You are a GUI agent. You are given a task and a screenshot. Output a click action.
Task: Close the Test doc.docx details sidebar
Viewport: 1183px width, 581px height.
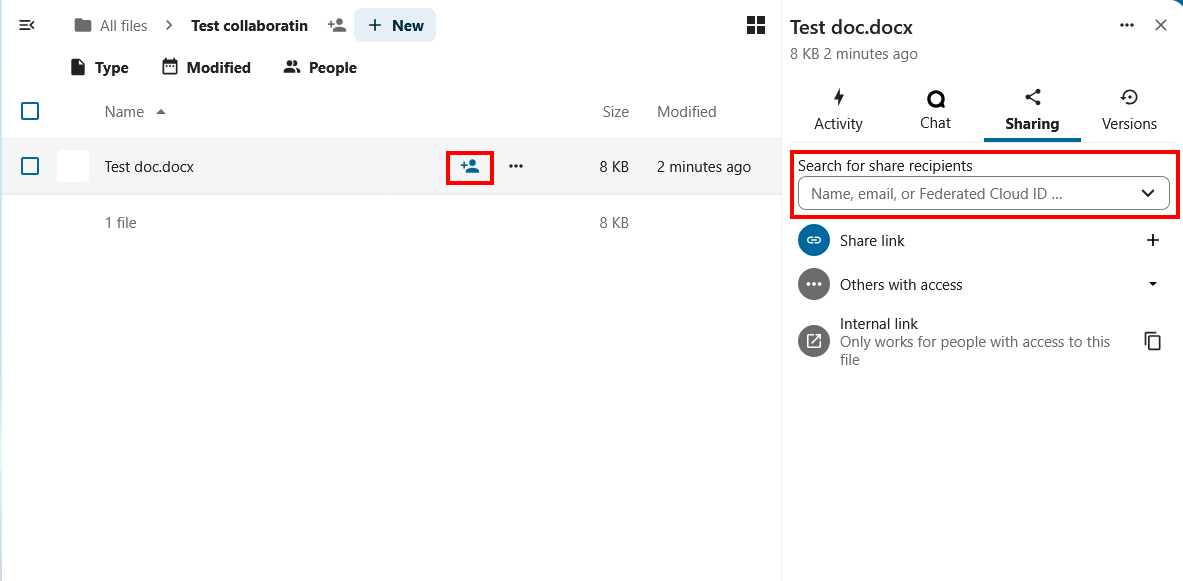tap(1161, 26)
